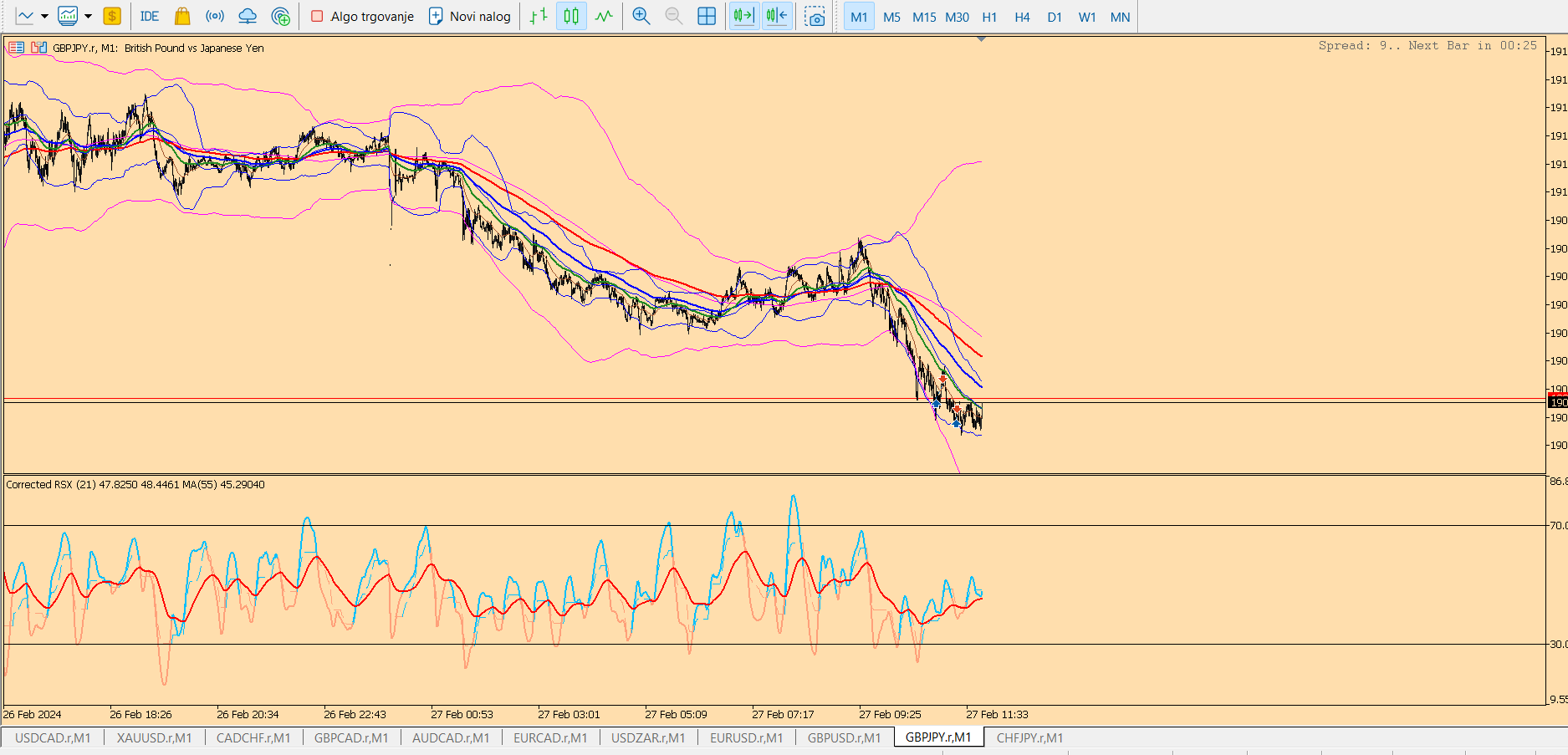Click the RSX 70 level scale label
1568x755 pixels.
[x=1559, y=525]
